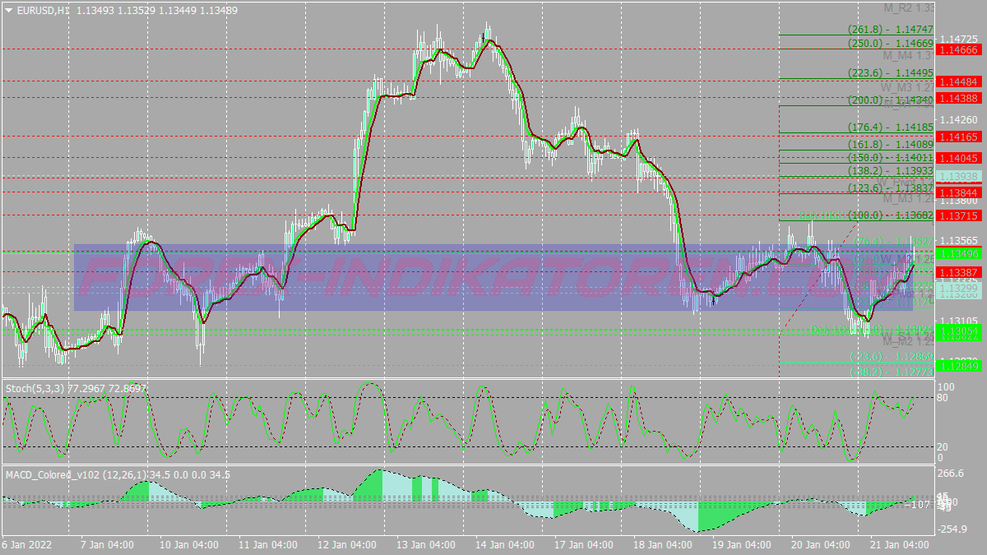This screenshot has width=987, height=555.
Task: Click the 10 Jan 04:00 time label
Action: tap(189, 544)
